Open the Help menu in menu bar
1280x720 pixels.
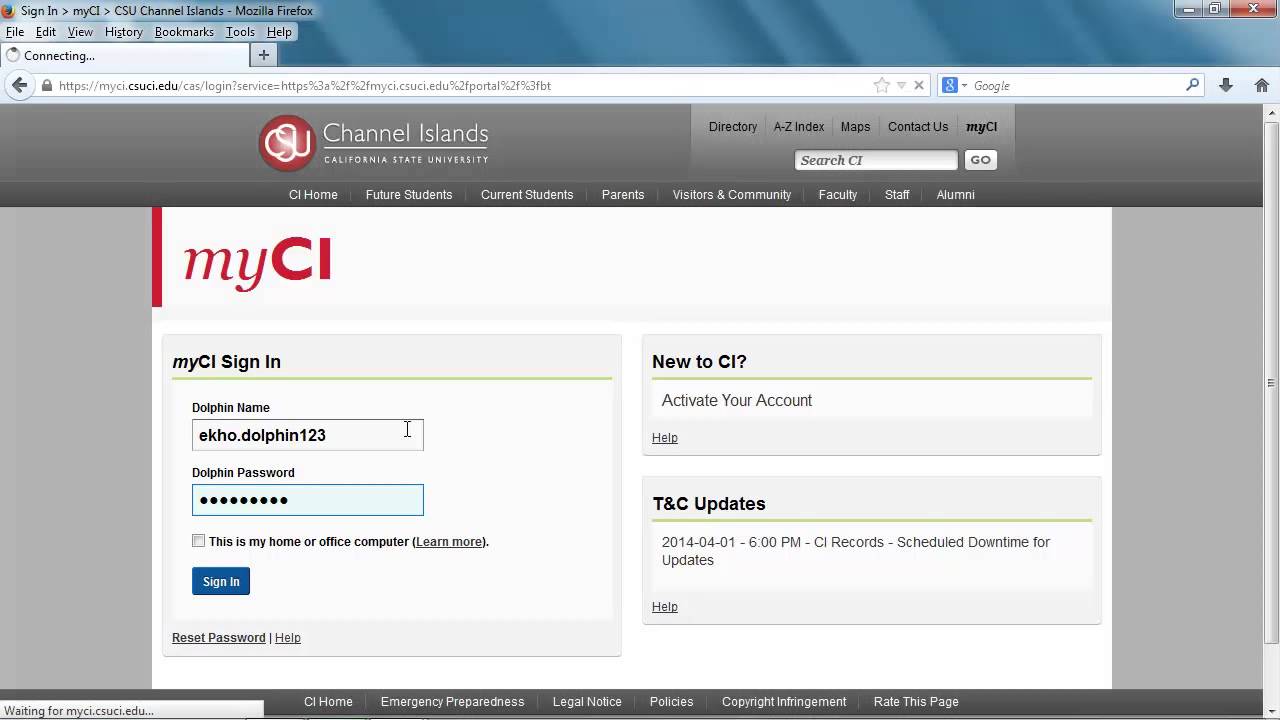279,32
